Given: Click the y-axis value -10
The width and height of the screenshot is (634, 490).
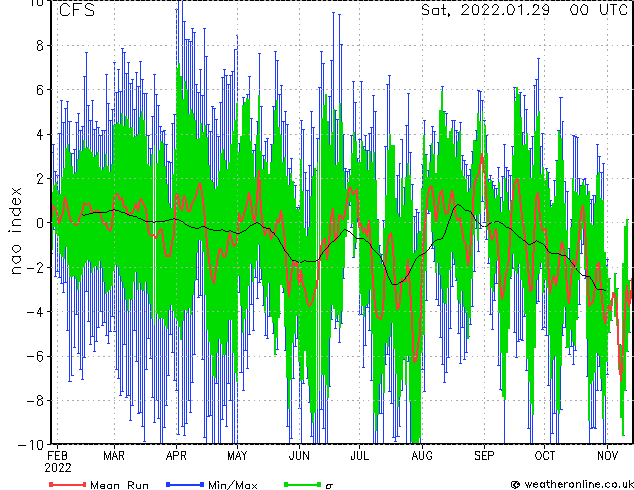Looking at the screenshot, I should (x=31, y=445).
